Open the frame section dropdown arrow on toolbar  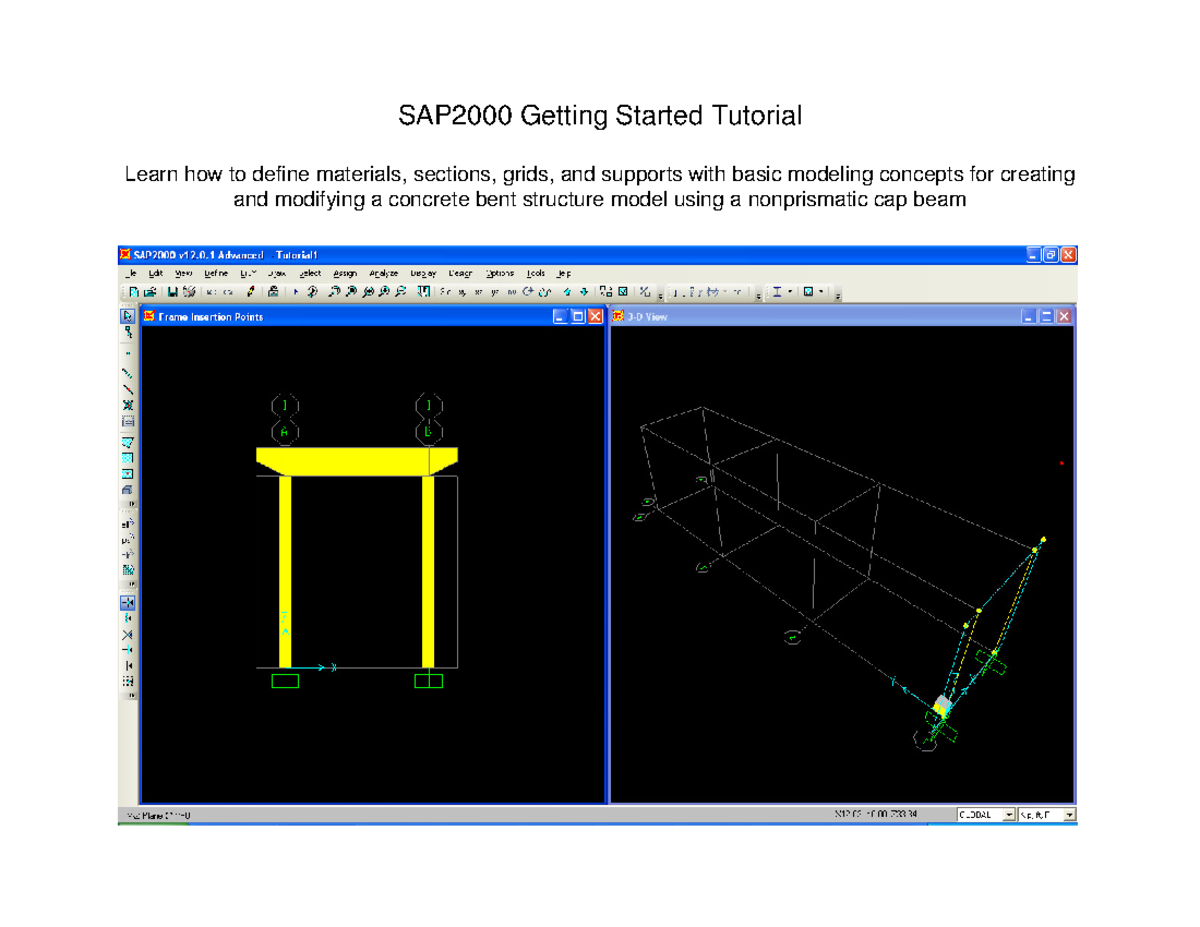coord(789,292)
